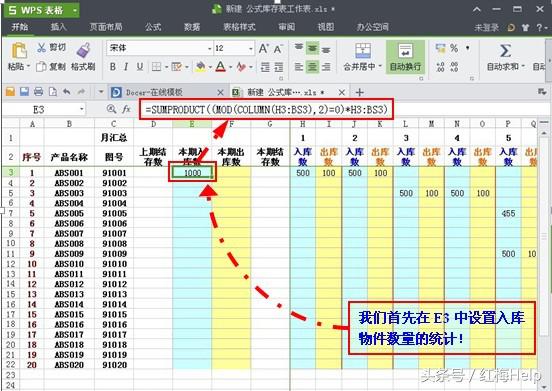The height and width of the screenshot is (391, 552).
Task: Switch to the 数据 ribbon tab
Action: coord(192,27)
